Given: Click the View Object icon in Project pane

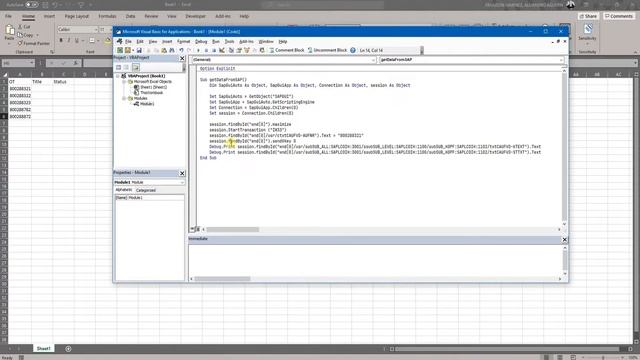Looking at the screenshot, I should click(x=127, y=67).
